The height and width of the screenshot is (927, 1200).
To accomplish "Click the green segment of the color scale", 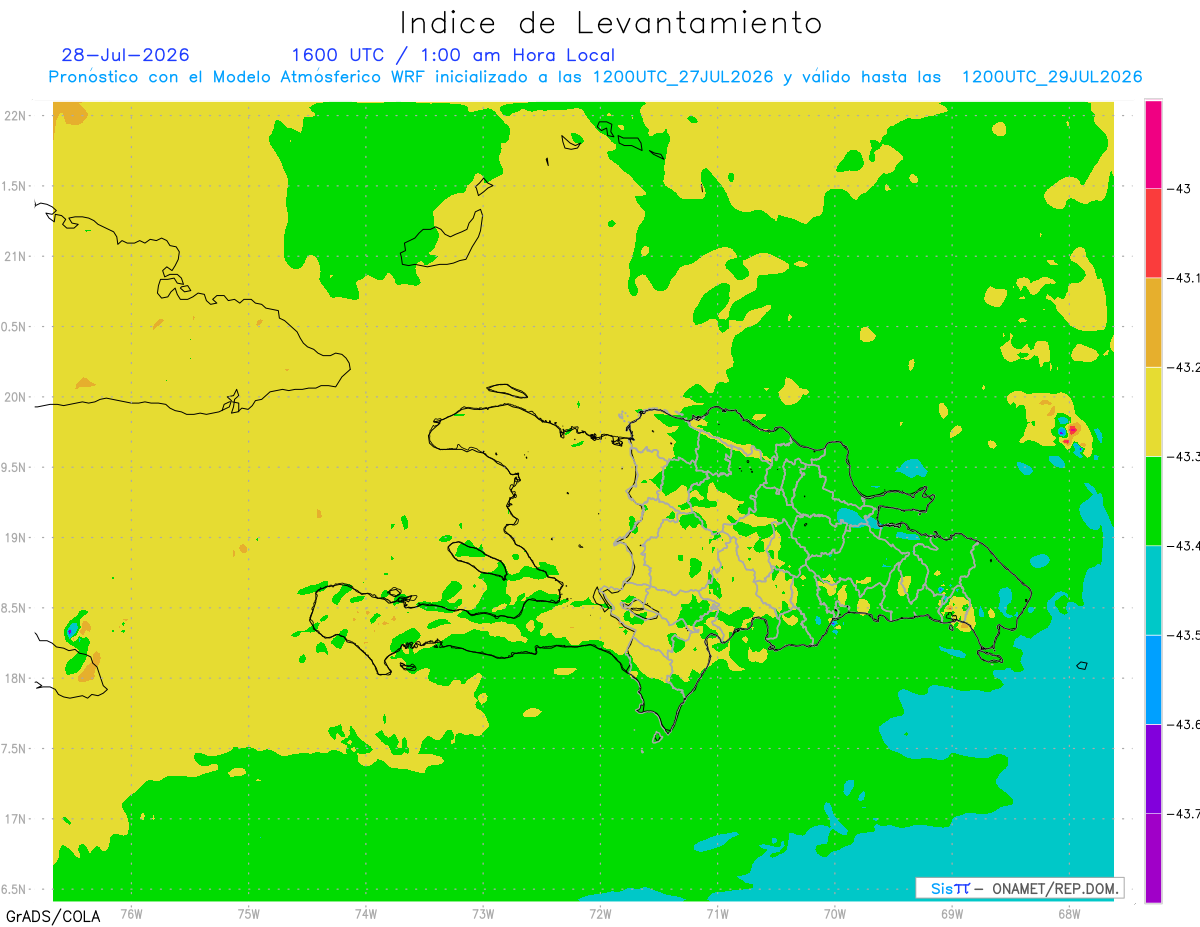I will (x=1153, y=500).
